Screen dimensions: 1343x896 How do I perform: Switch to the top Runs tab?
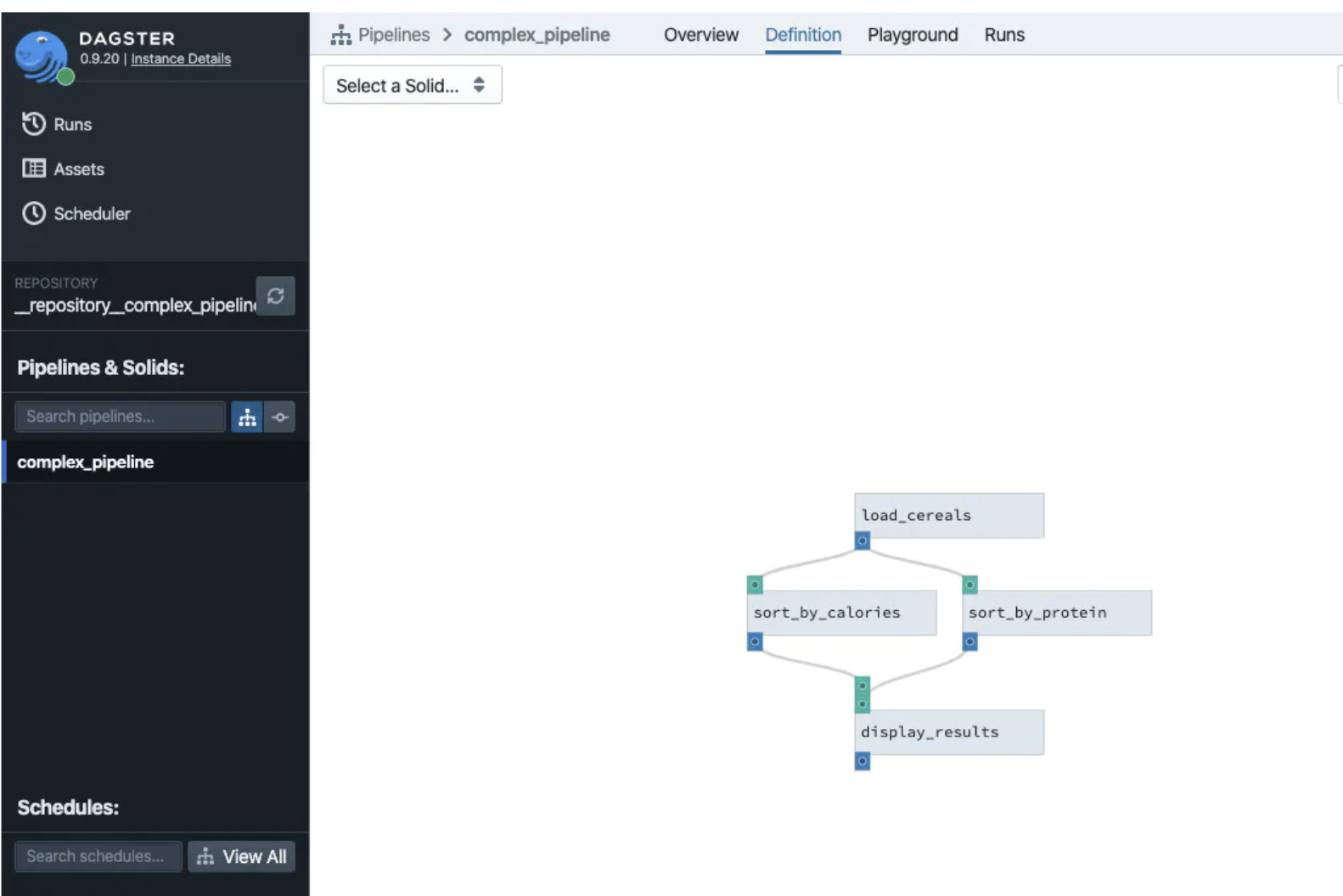(x=1004, y=35)
